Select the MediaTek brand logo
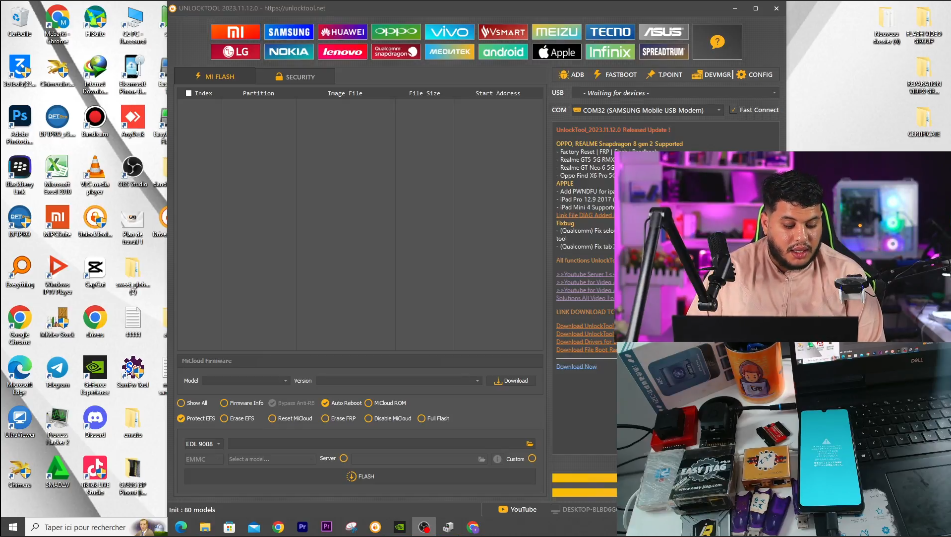The height and width of the screenshot is (537, 951). (x=449, y=52)
